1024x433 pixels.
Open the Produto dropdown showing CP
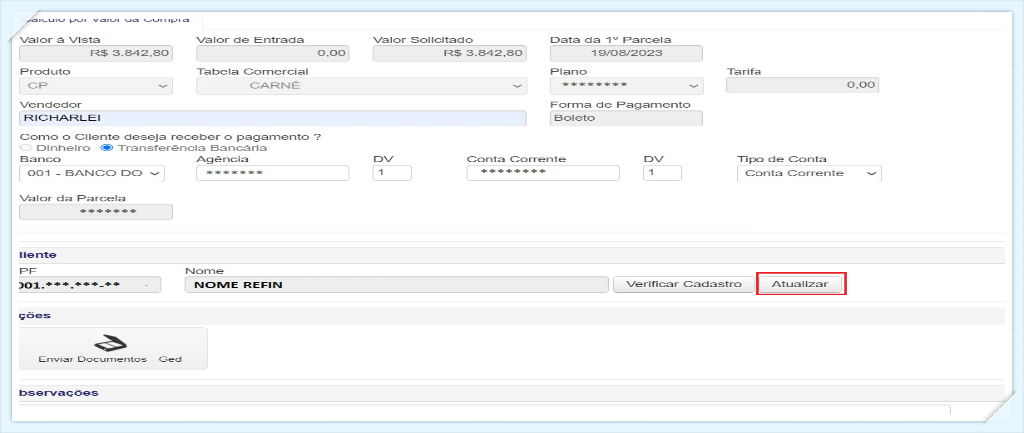pos(96,86)
